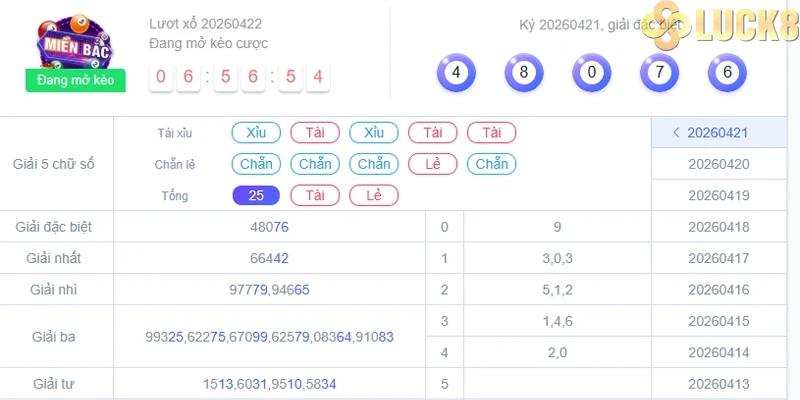The width and height of the screenshot is (800, 400).
Task: Click the Giải đặc biệt label
Action: pyautogui.click(x=54, y=227)
